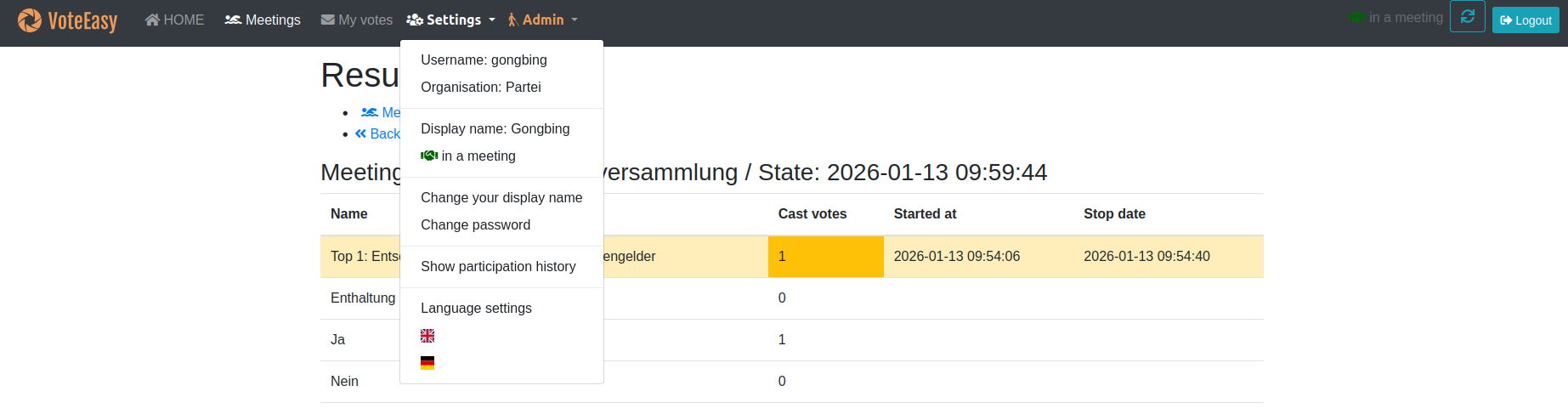Go to HOME in navbar

pos(174,20)
